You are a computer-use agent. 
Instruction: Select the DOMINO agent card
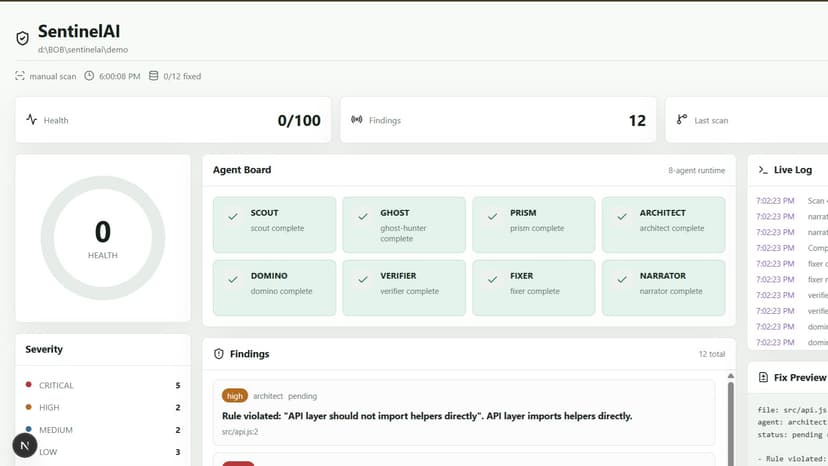click(x=274, y=287)
